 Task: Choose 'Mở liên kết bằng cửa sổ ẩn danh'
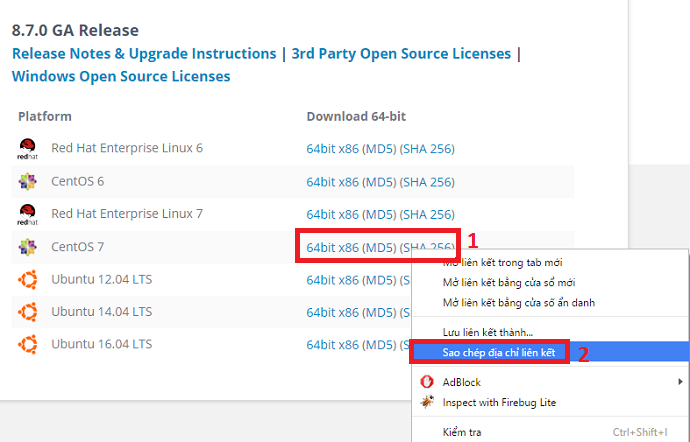(x=550, y=303)
